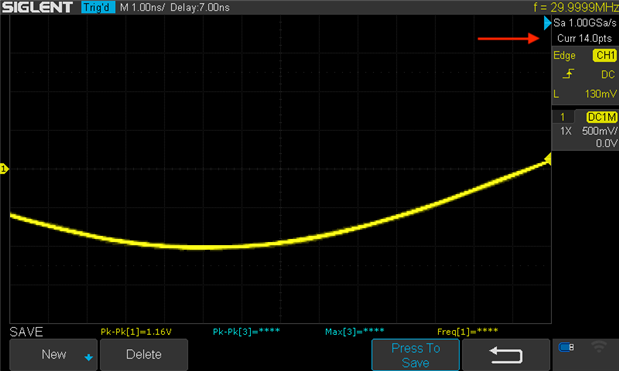Click the Wi-Fi status icon

pyautogui.click(x=598, y=347)
